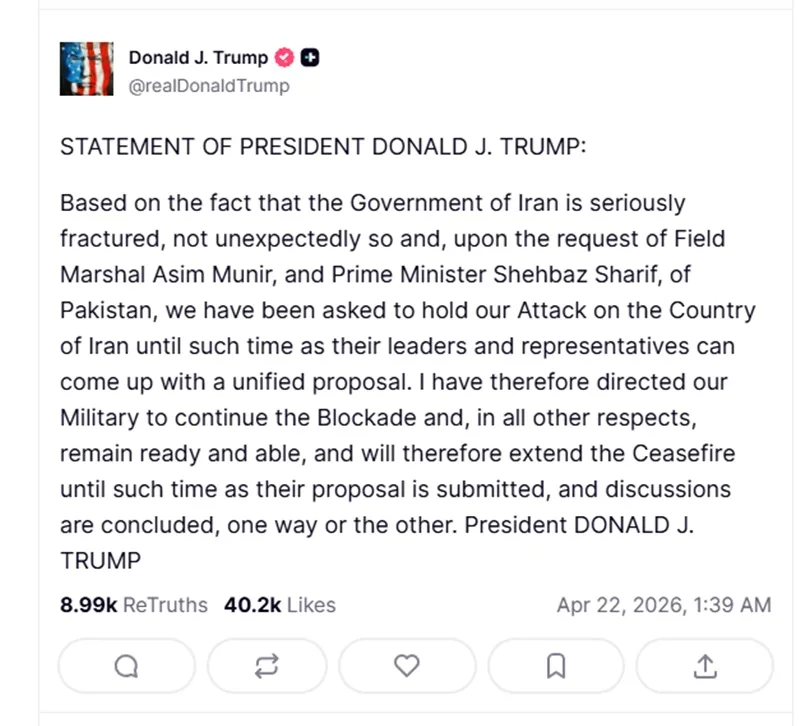Follow the account using the plus icon

[x=310, y=57]
